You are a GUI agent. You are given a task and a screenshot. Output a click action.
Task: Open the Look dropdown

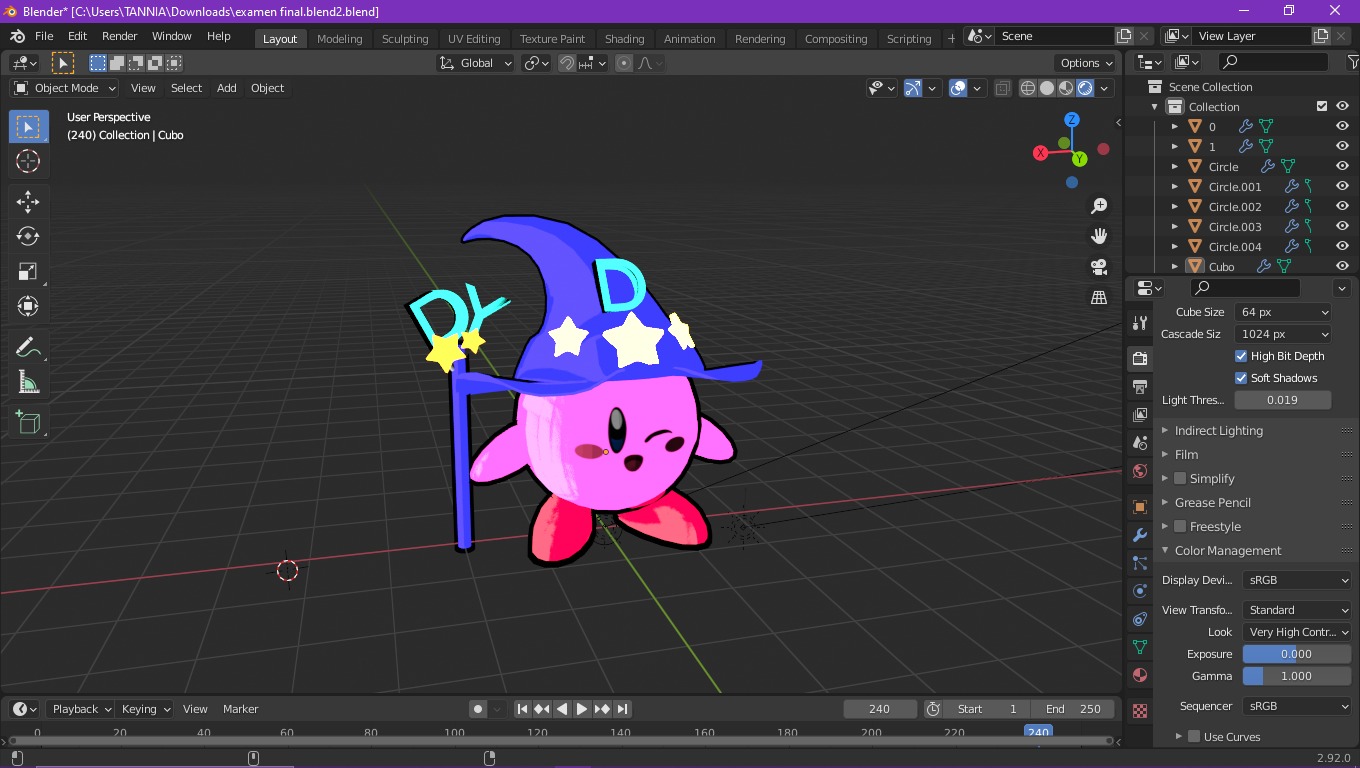(x=1297, y=632)
